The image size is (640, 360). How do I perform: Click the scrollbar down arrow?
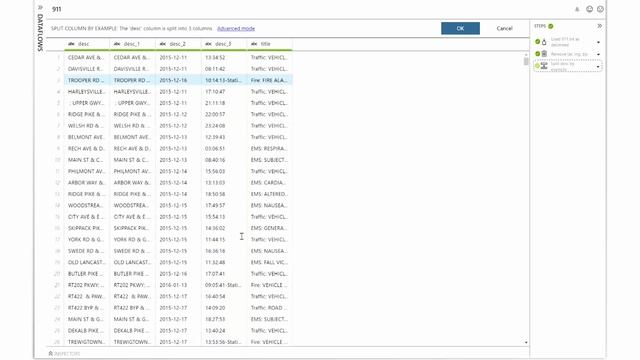click(526, 342)
